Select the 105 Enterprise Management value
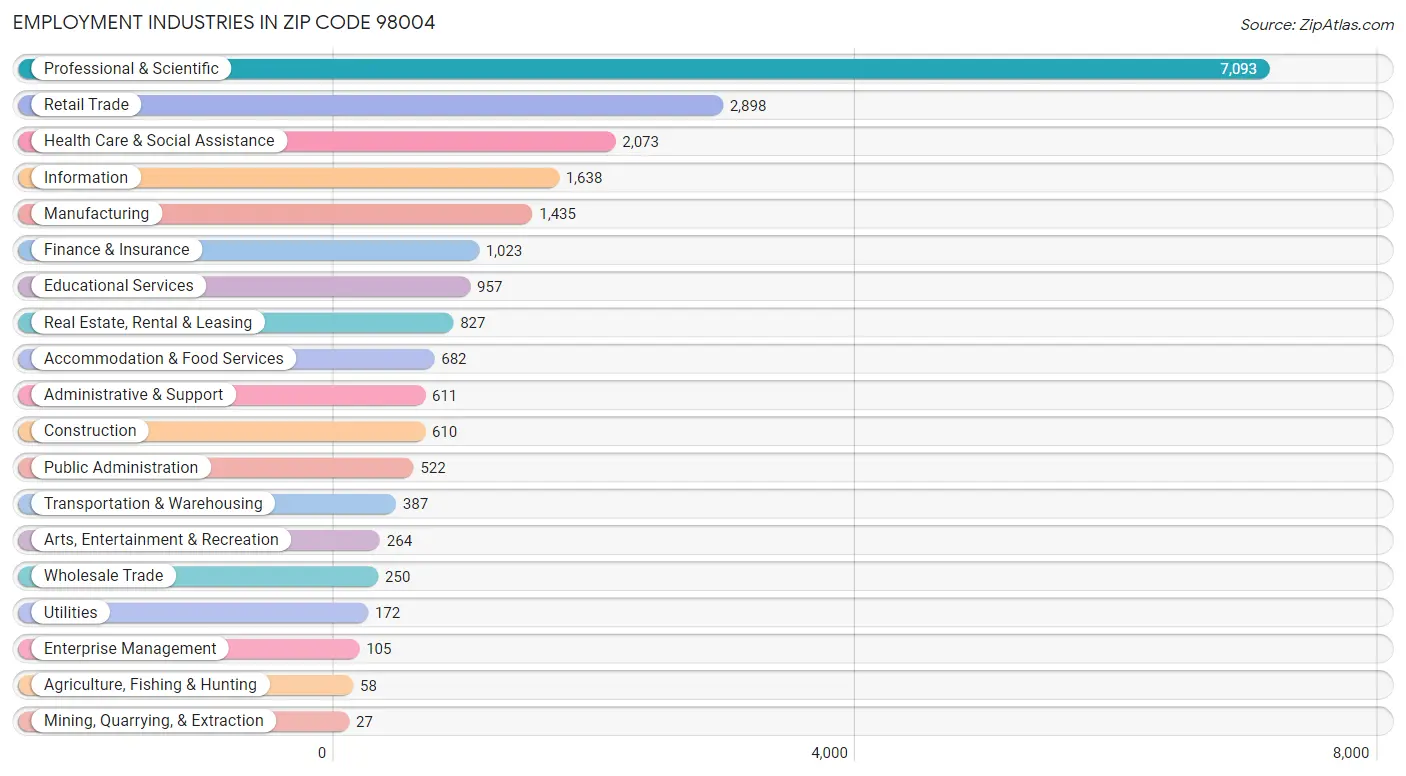The width and height of the screenshot is (1406, 776). (x=379, y=649)
